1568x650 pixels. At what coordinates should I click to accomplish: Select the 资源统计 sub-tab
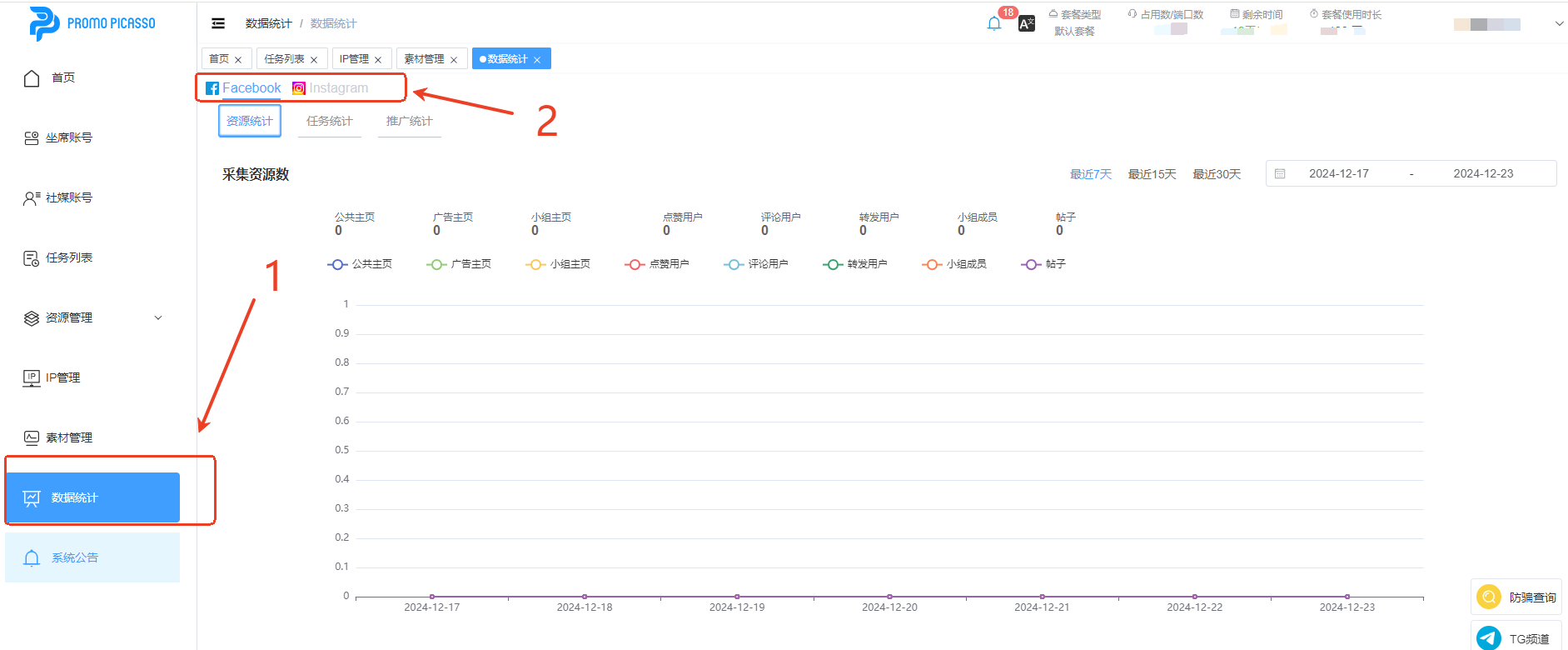[250, 122]
